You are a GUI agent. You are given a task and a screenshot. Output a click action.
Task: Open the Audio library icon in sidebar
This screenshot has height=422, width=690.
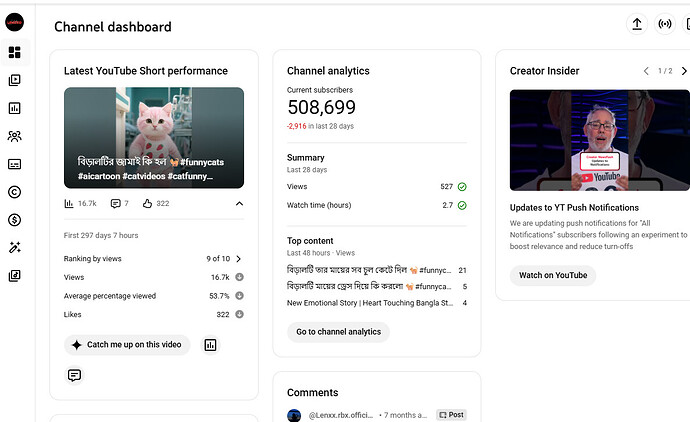point(15,275)
